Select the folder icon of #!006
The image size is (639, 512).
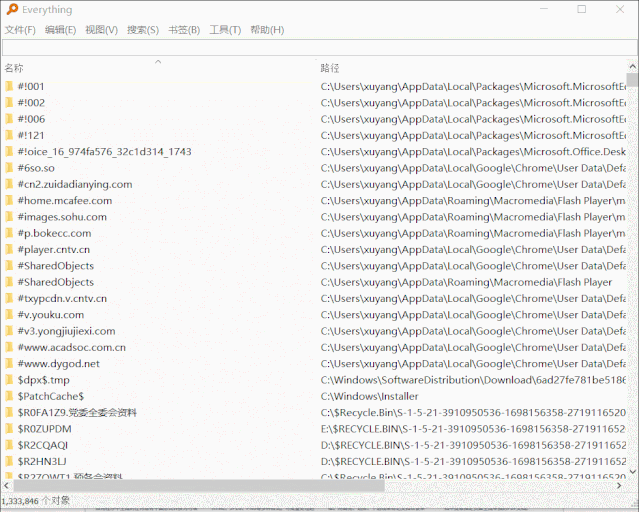(x=9, y=119)
